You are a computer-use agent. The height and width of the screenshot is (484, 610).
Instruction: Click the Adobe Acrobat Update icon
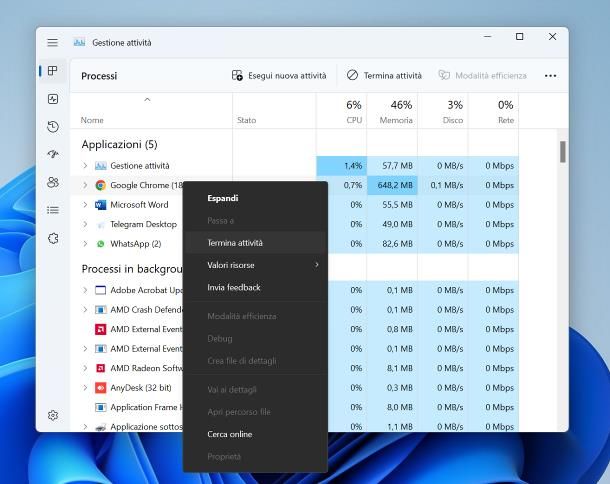[100, 290]
